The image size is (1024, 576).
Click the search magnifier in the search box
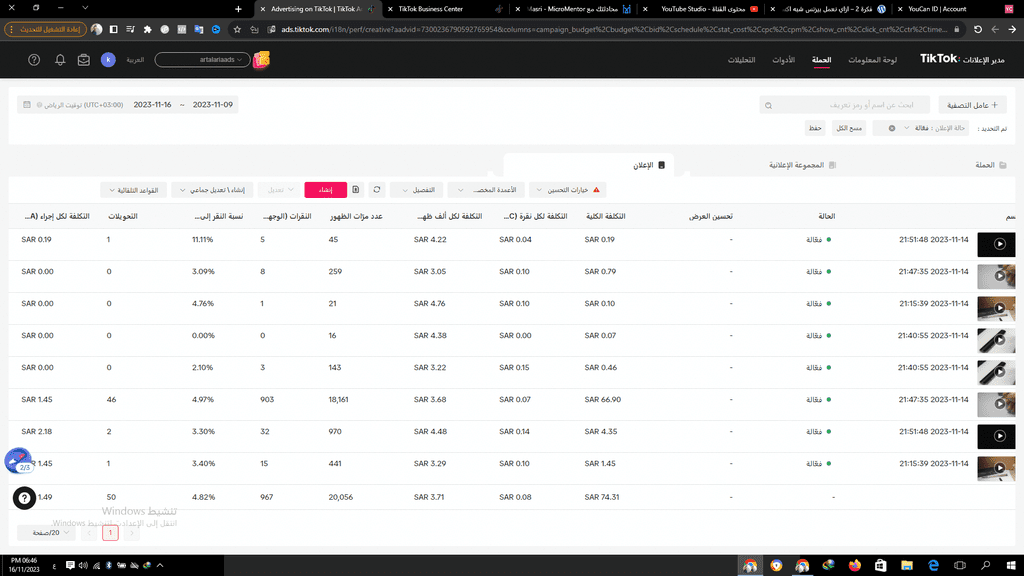tap(769, 105)
